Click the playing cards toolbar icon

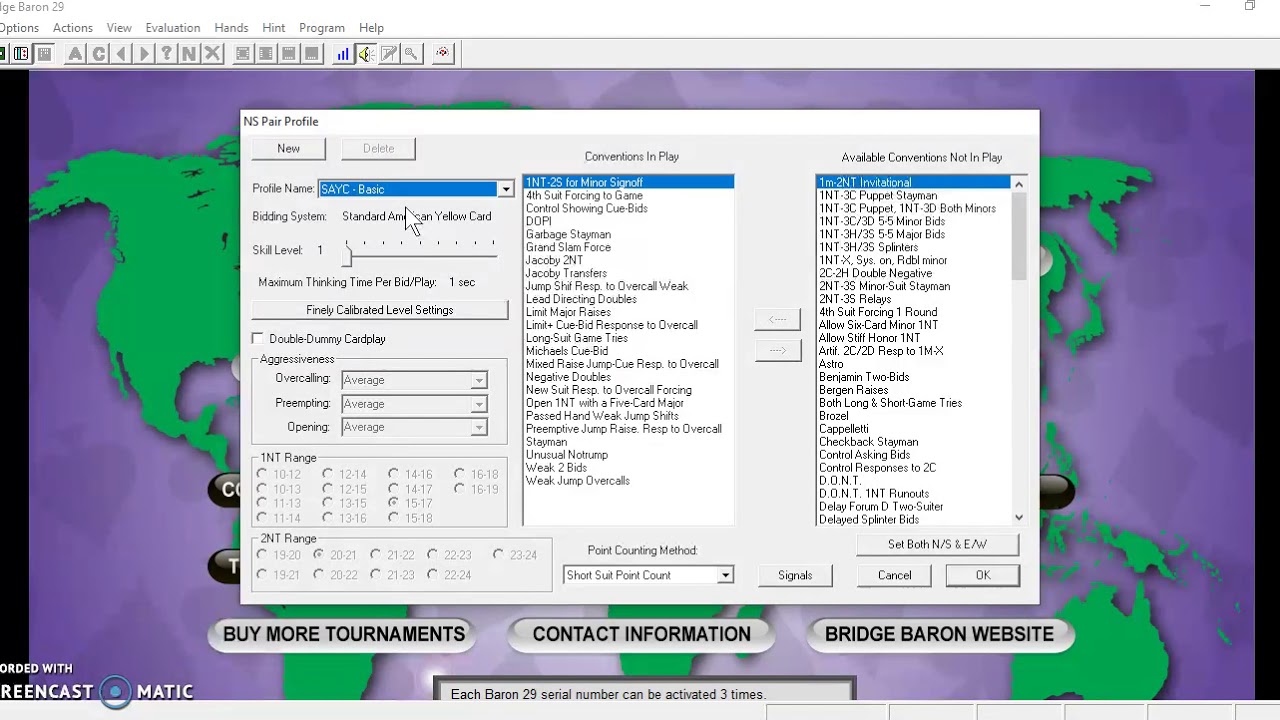pyautogui.click(x=21, y=54)
